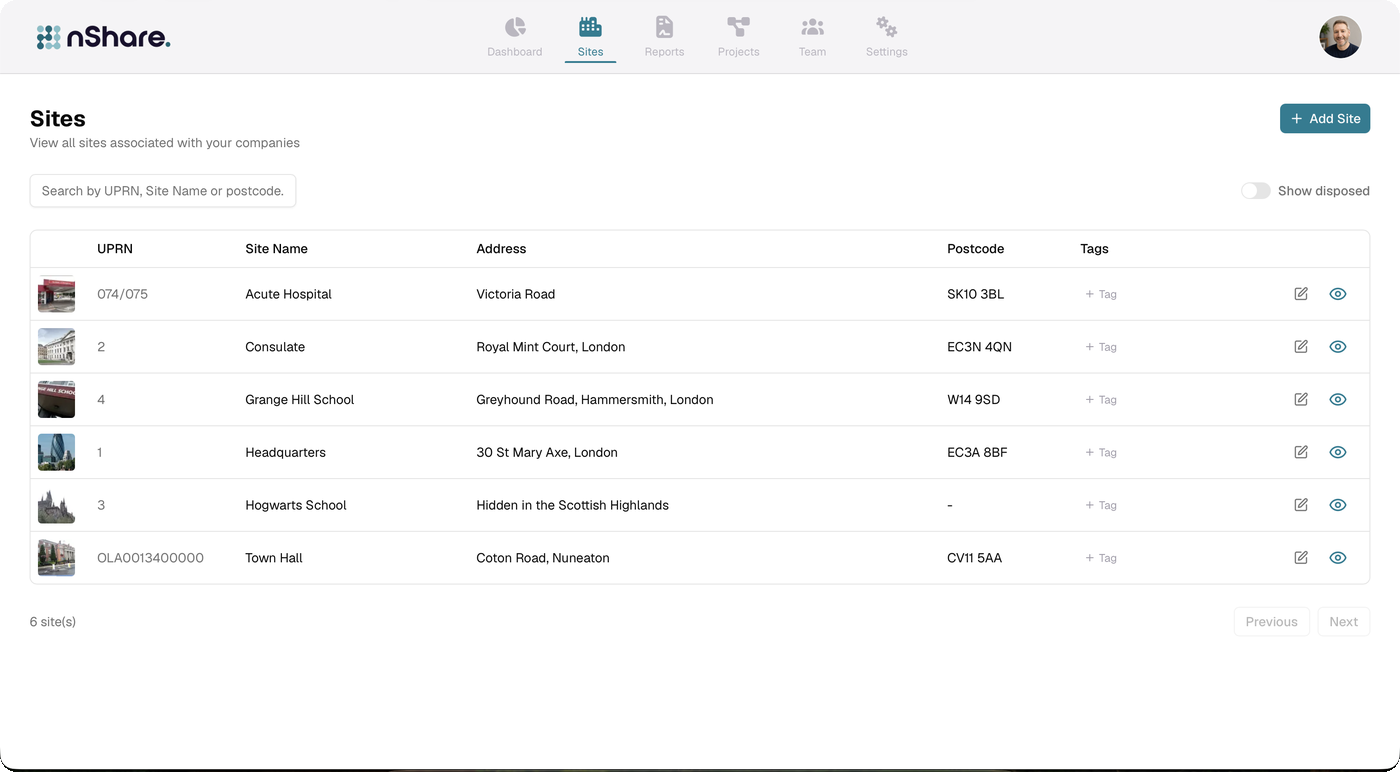The image size is (1400, 772).
Task: Go to Projects diagram icon
Action: point(738,27)
